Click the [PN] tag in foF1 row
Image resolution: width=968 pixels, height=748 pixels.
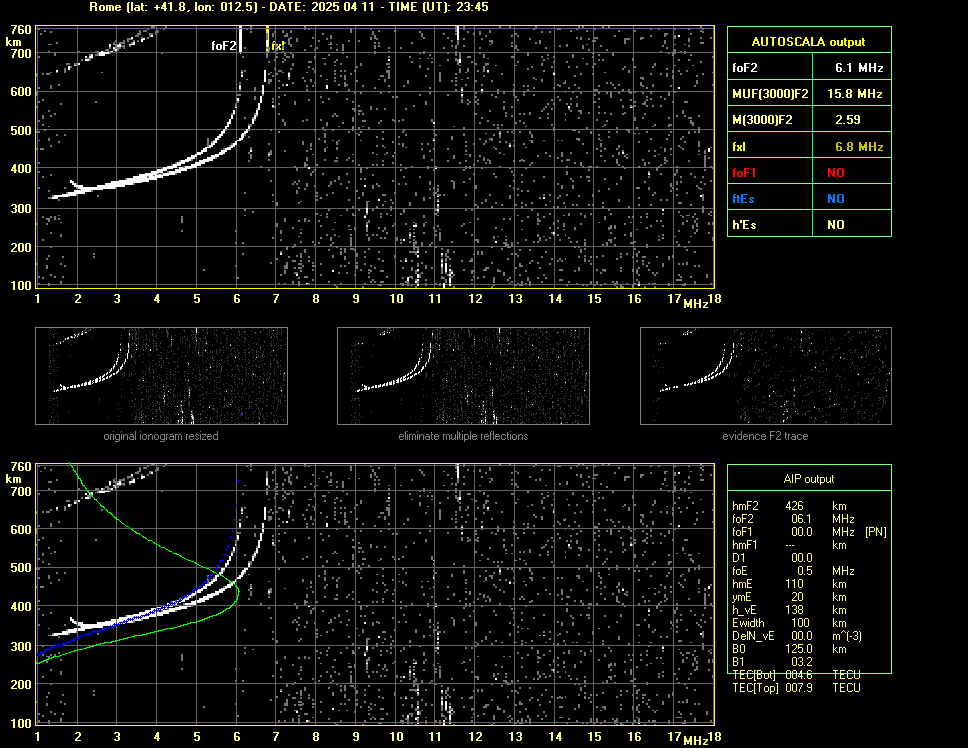click(x=875, y=531)
